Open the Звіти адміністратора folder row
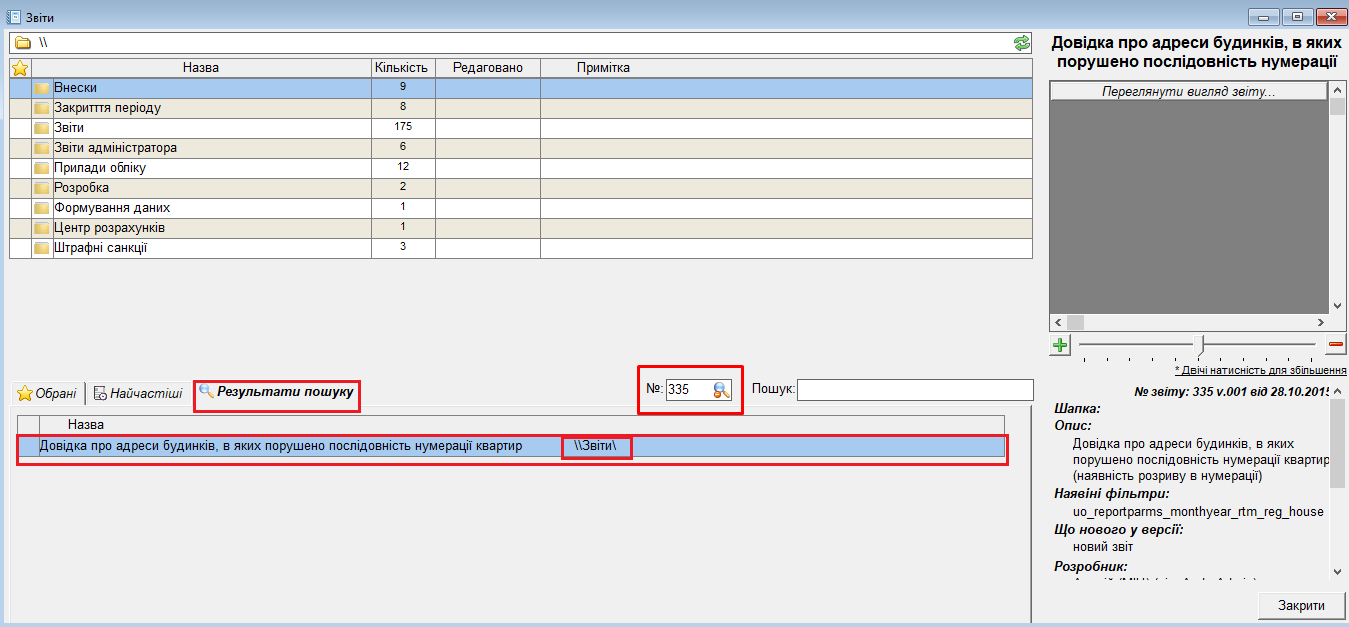 (x=115, y=148)
